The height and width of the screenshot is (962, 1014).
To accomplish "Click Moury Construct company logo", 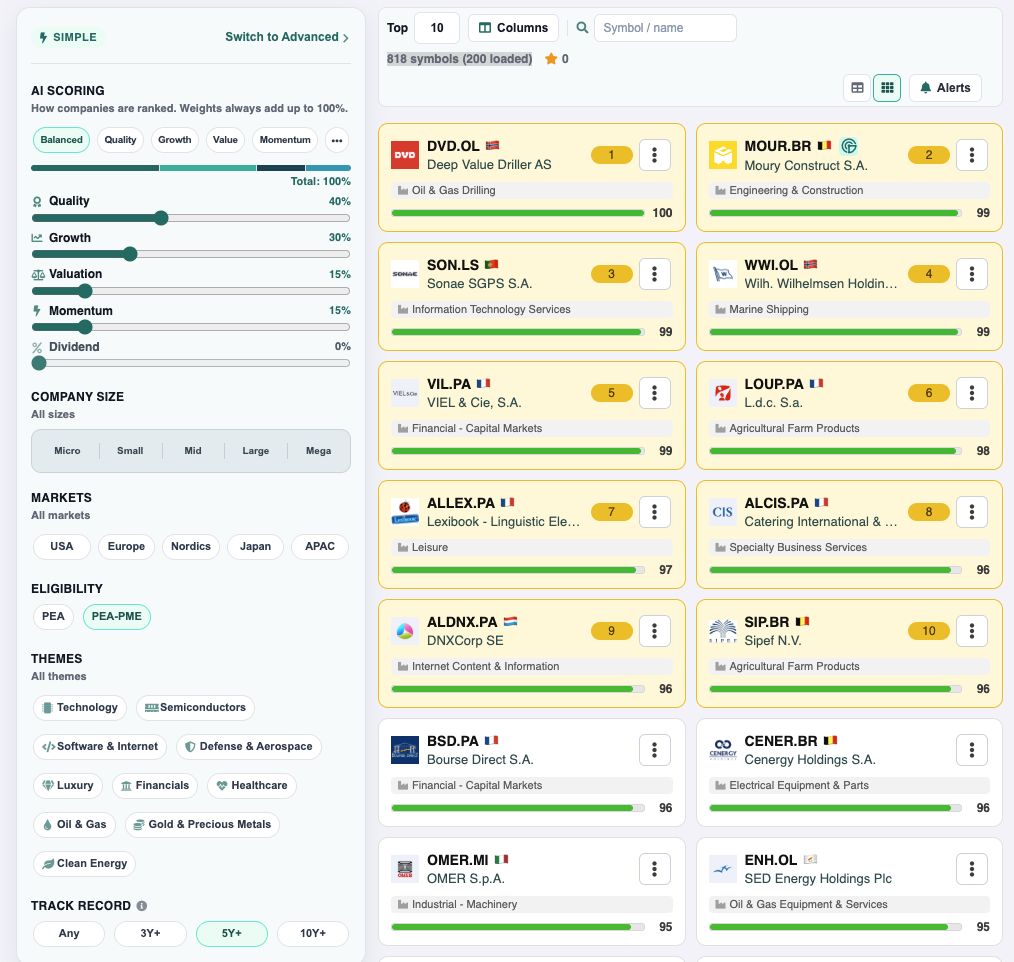I will tap(722, 155).
